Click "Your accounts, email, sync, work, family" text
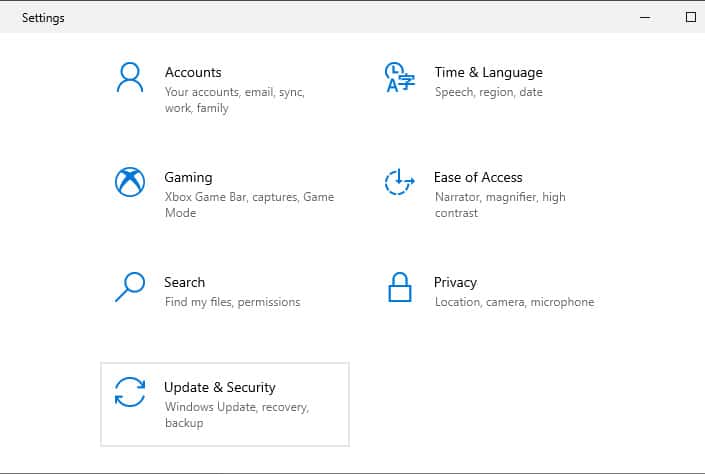 coord(235,100)
